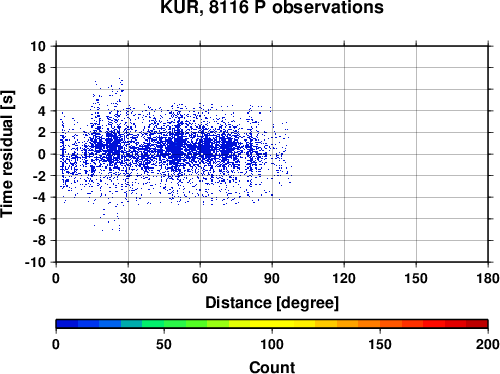The image size is (500, 374).
Task: Click the y-axis tick label 10
Action: (38, 46)
